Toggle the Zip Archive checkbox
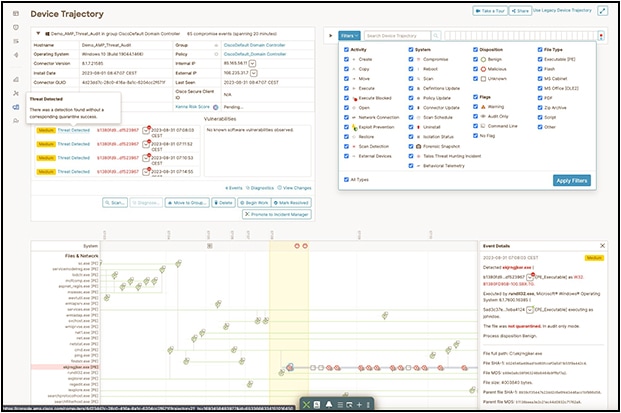This screenshot has width=621, height=413. [x=540, y=108]
